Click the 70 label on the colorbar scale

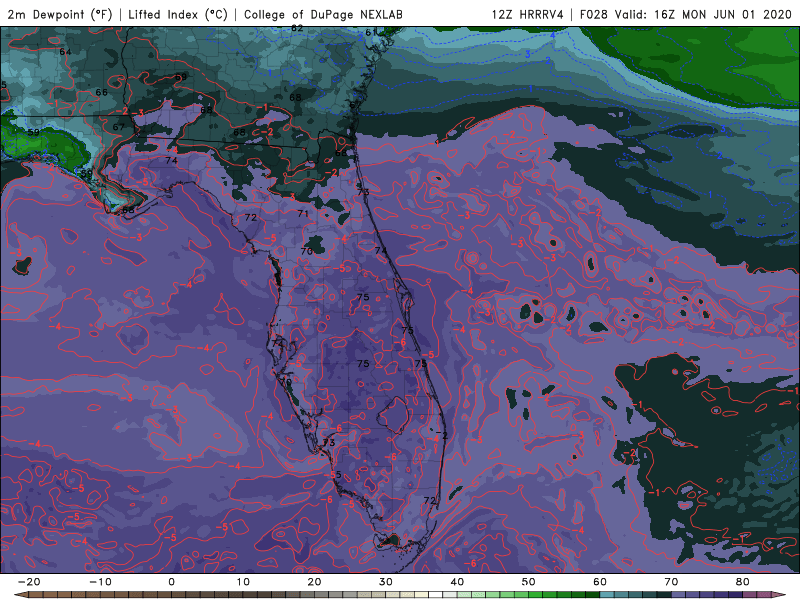point(671,582)
